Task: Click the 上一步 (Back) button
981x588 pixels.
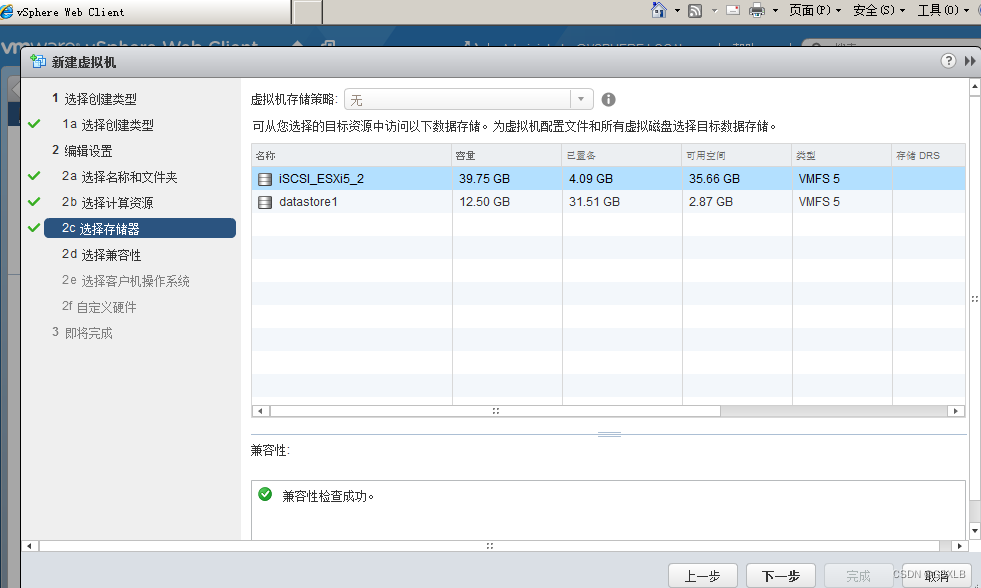Action: pyautogui.click(x=703, y=575)
